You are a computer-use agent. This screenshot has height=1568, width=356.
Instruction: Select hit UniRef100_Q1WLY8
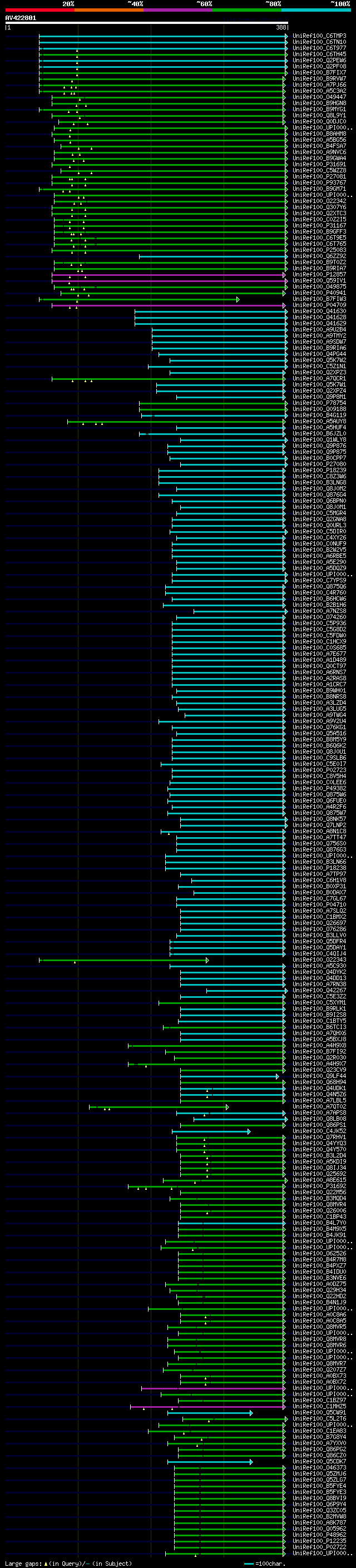click(x=319, y=439)
